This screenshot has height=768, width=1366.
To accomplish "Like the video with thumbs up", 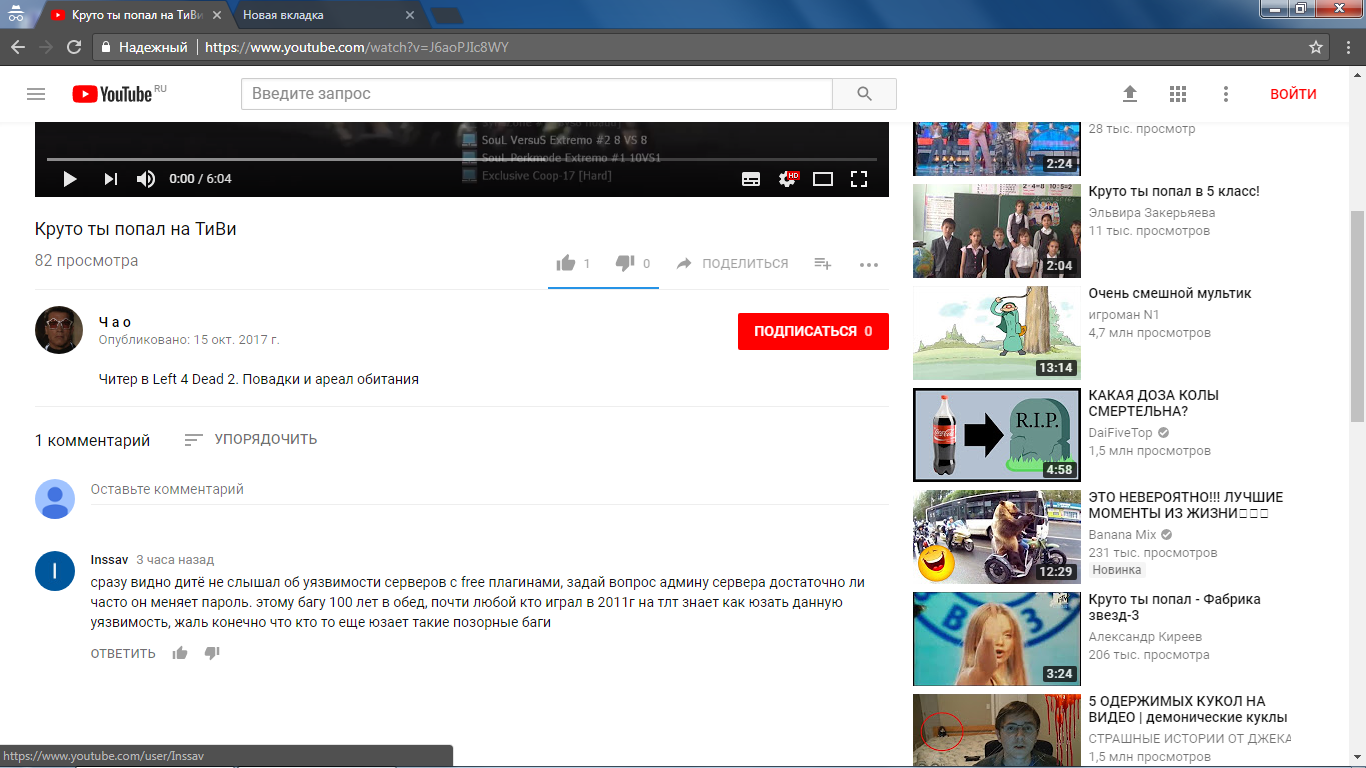I will coord(566,264).
